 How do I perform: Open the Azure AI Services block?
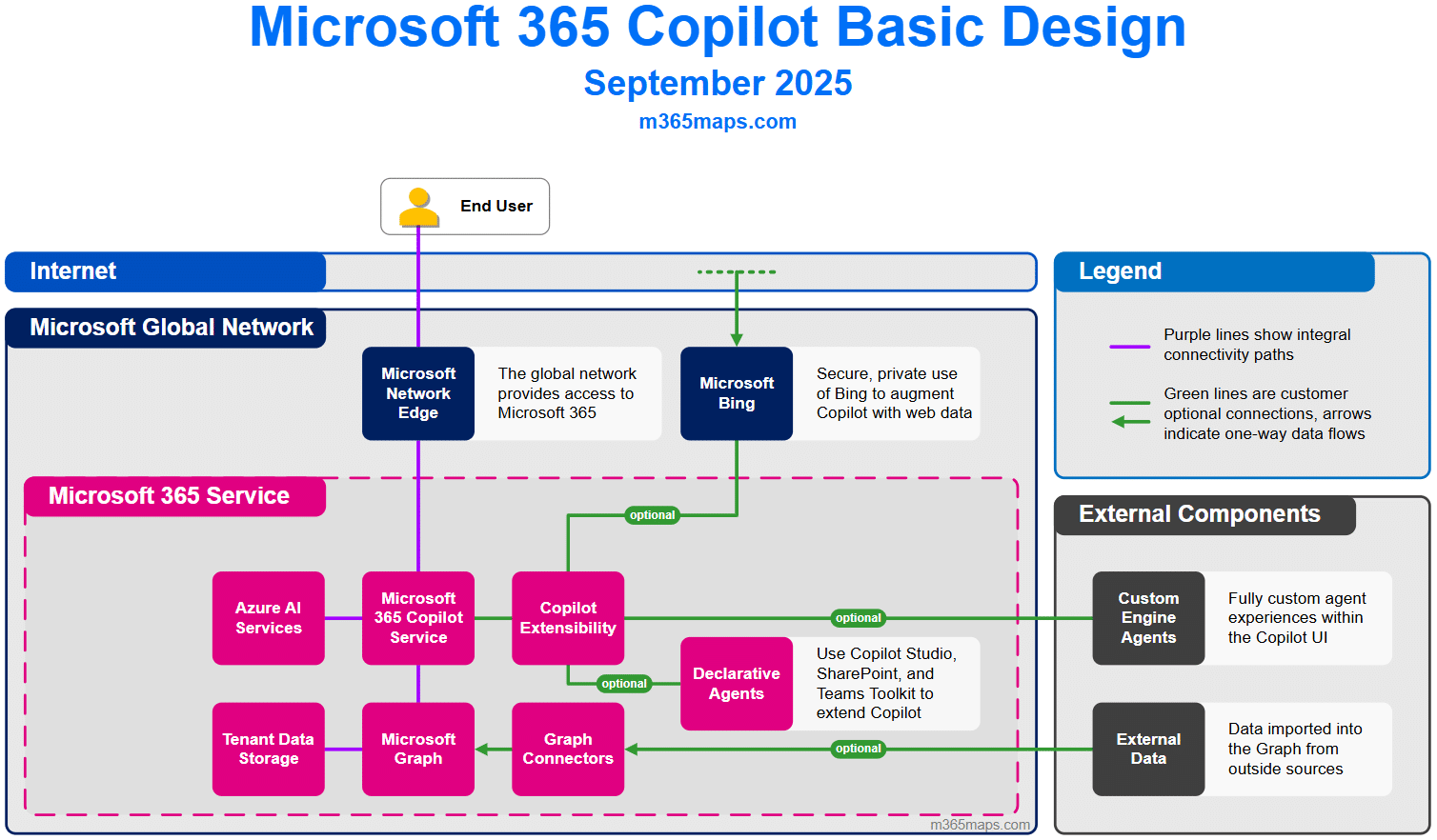(269, 618)
